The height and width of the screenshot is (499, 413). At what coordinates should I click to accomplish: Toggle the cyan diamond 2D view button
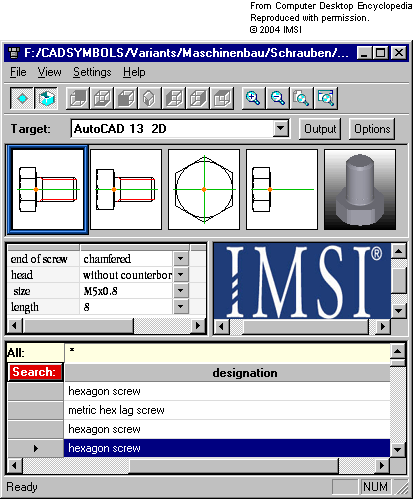(x=22, y=98)
